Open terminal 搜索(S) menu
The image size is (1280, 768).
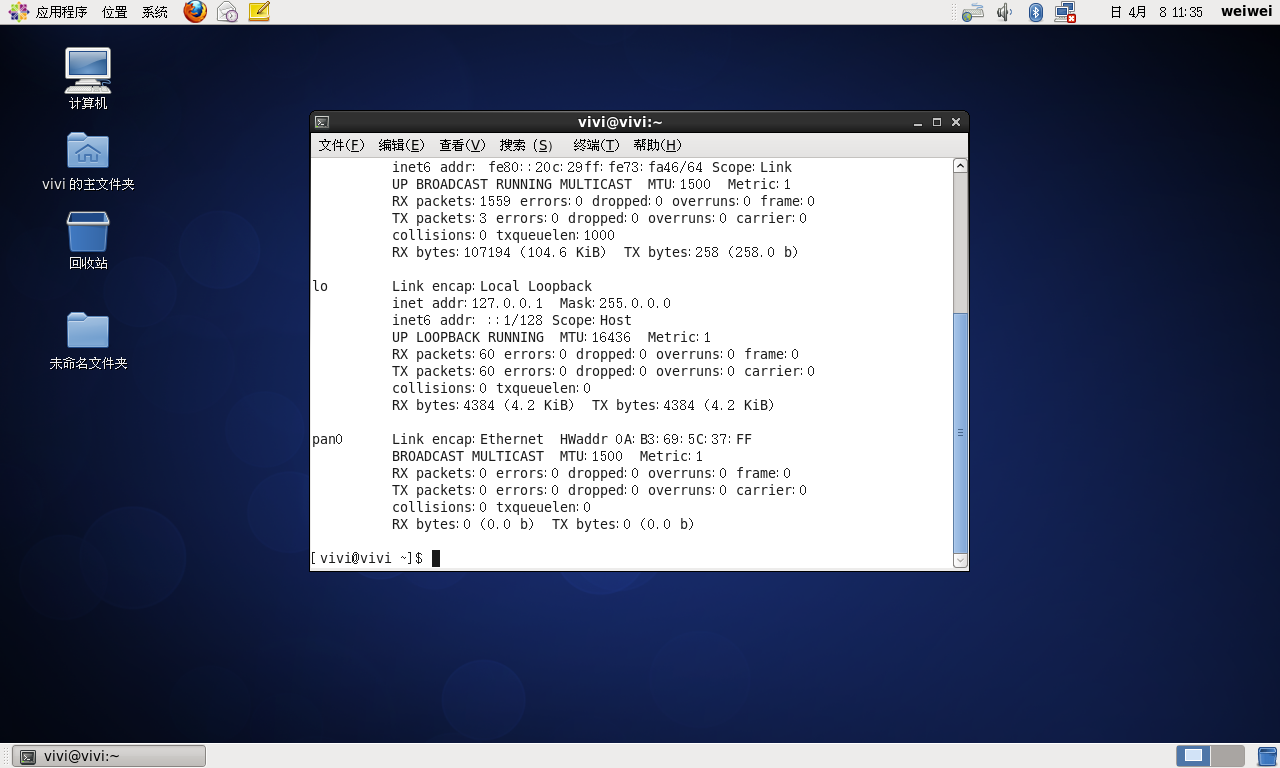pyautogui.click(x=526, y=145)
